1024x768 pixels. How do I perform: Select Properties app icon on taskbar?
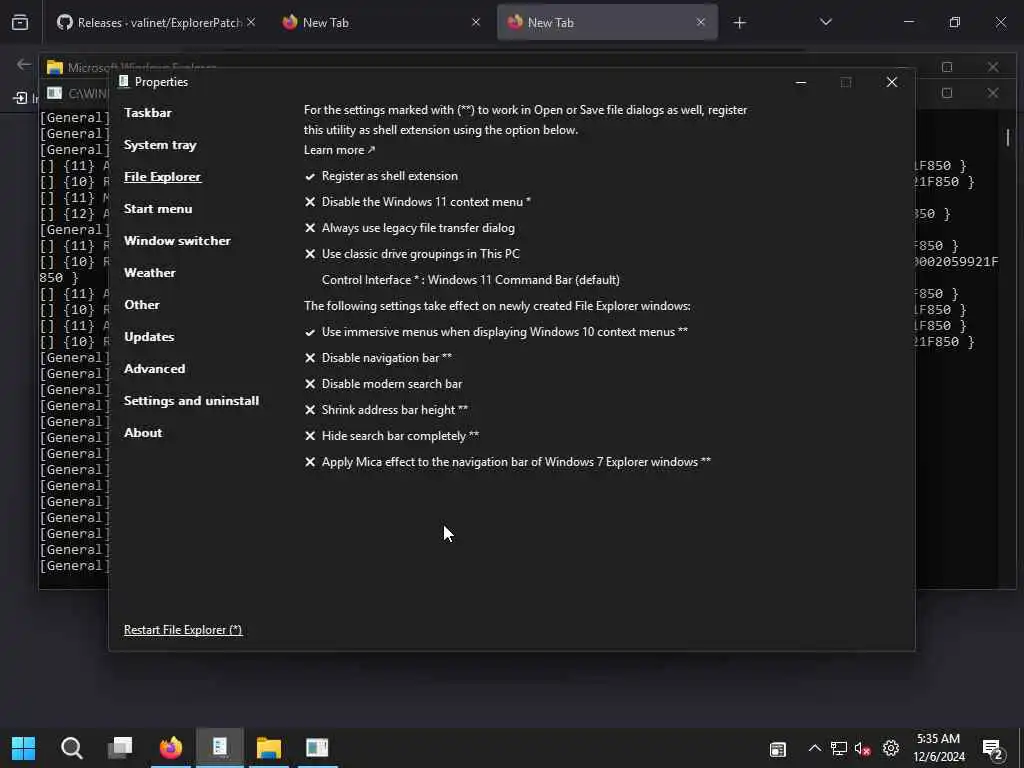(x=220, y=748)
